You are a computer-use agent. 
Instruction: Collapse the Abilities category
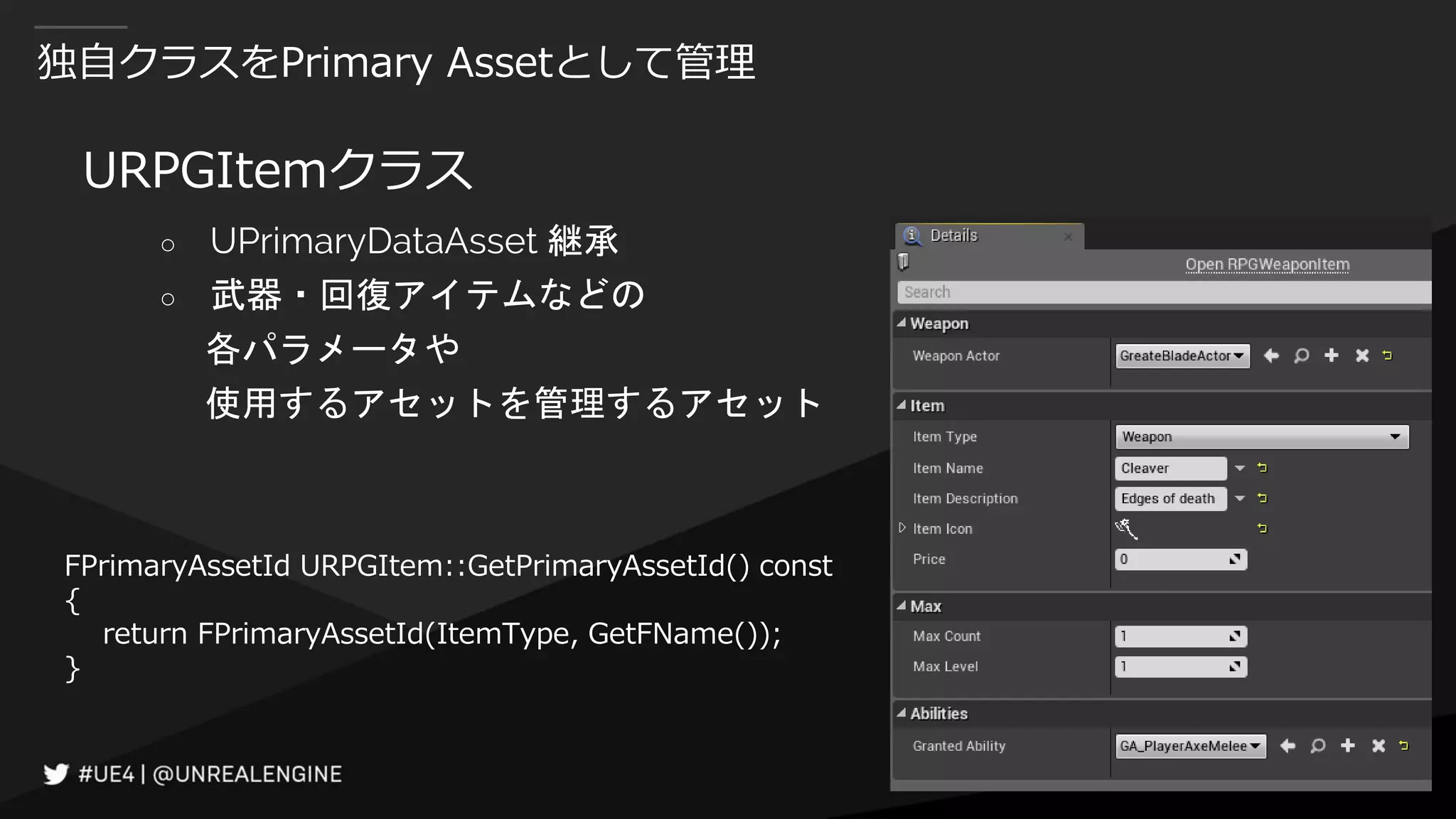(901, 712)
